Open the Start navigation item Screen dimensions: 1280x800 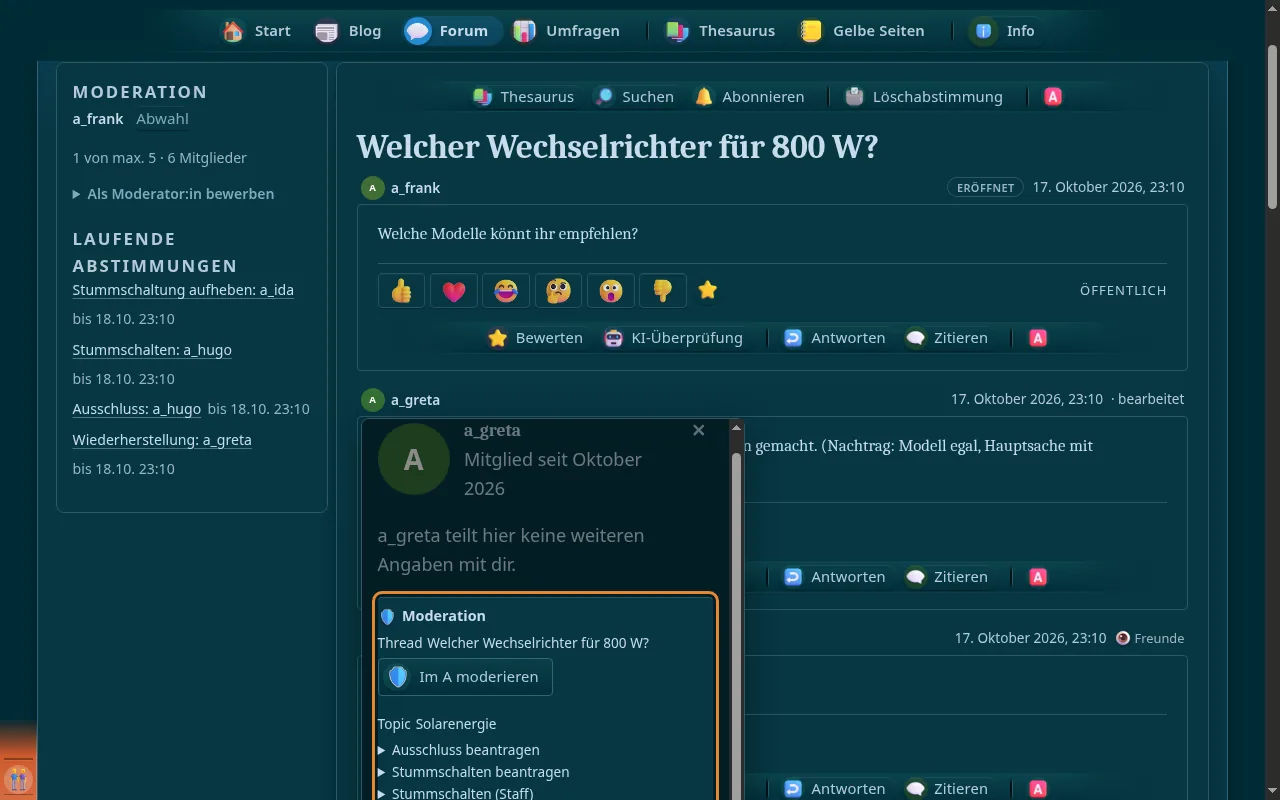[x=257, y=31]
